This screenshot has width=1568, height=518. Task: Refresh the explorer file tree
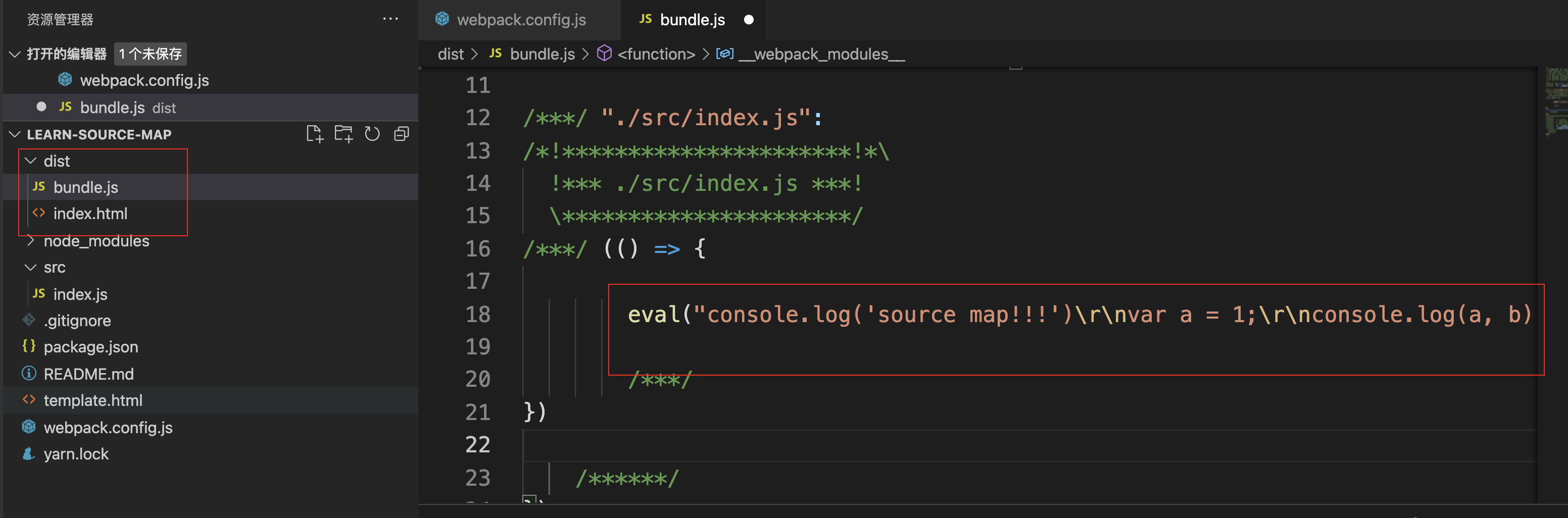point(372,134)
